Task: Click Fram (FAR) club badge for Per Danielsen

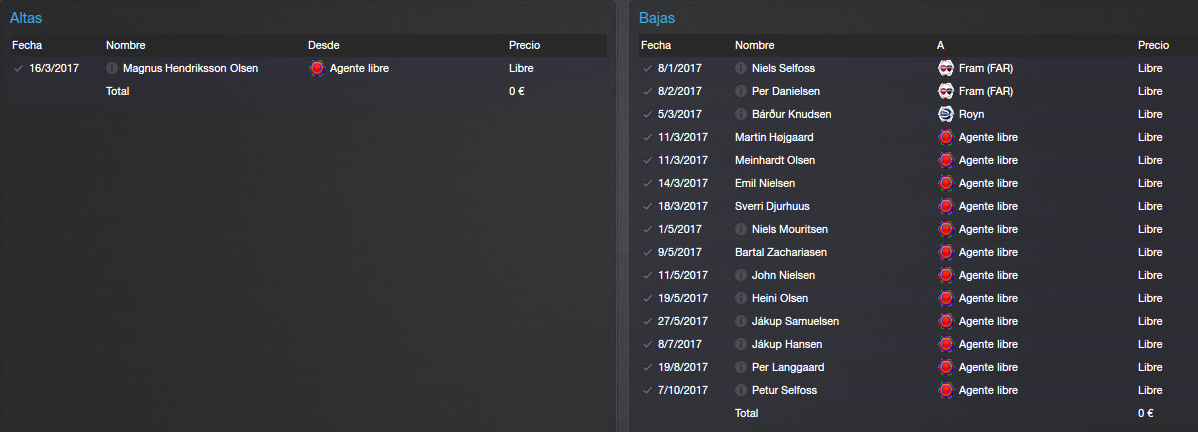Action: click(945, 91)
